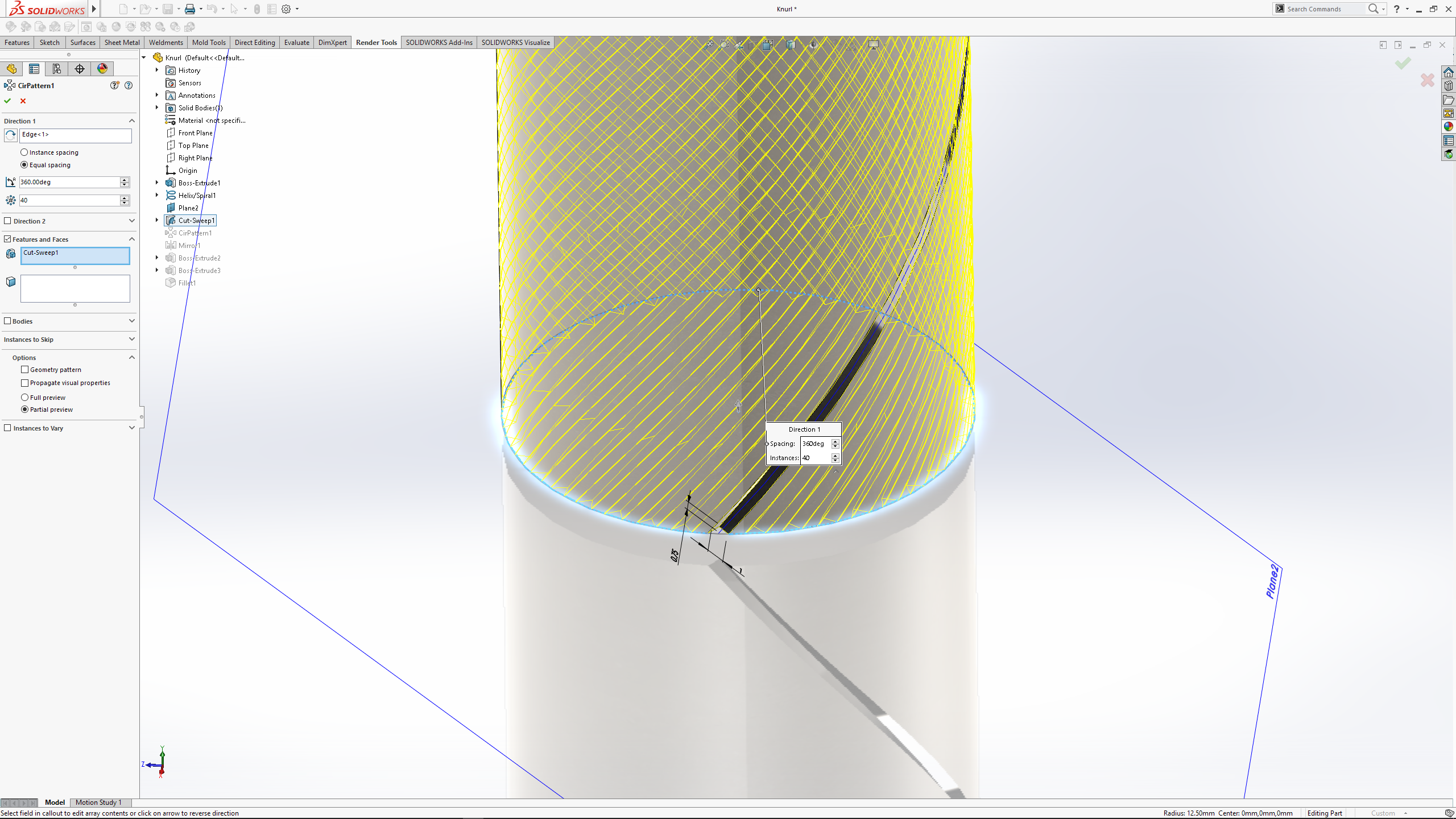Click the reverse direction icon beside Edge<1>
This screenshot has width=1456, height=819.
tap(11, 135)
